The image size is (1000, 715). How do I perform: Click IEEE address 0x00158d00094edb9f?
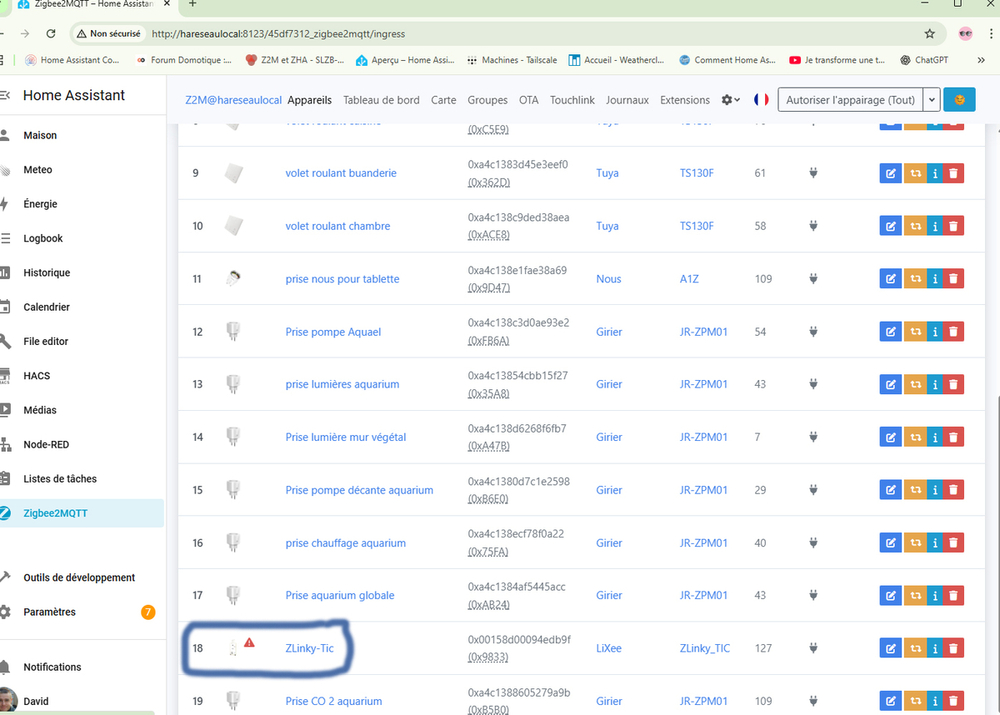tap(519, 639)
